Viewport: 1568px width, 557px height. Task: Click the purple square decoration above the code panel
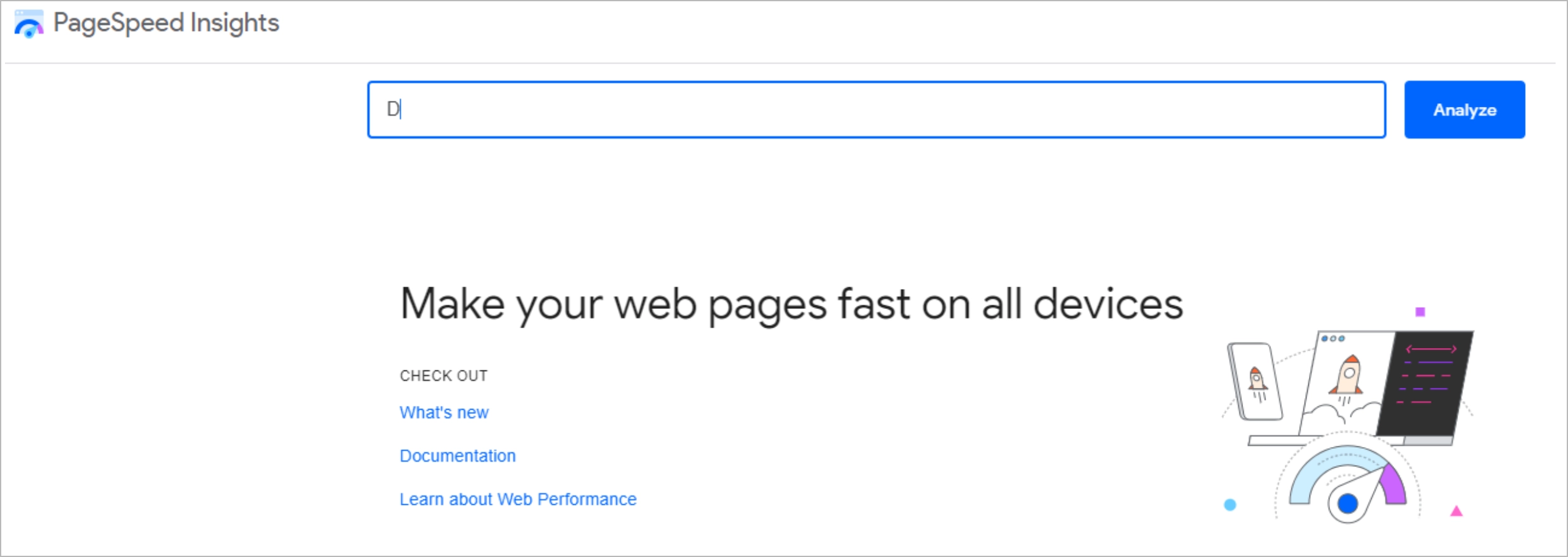pyautogui.click(x=1420, y=313)
